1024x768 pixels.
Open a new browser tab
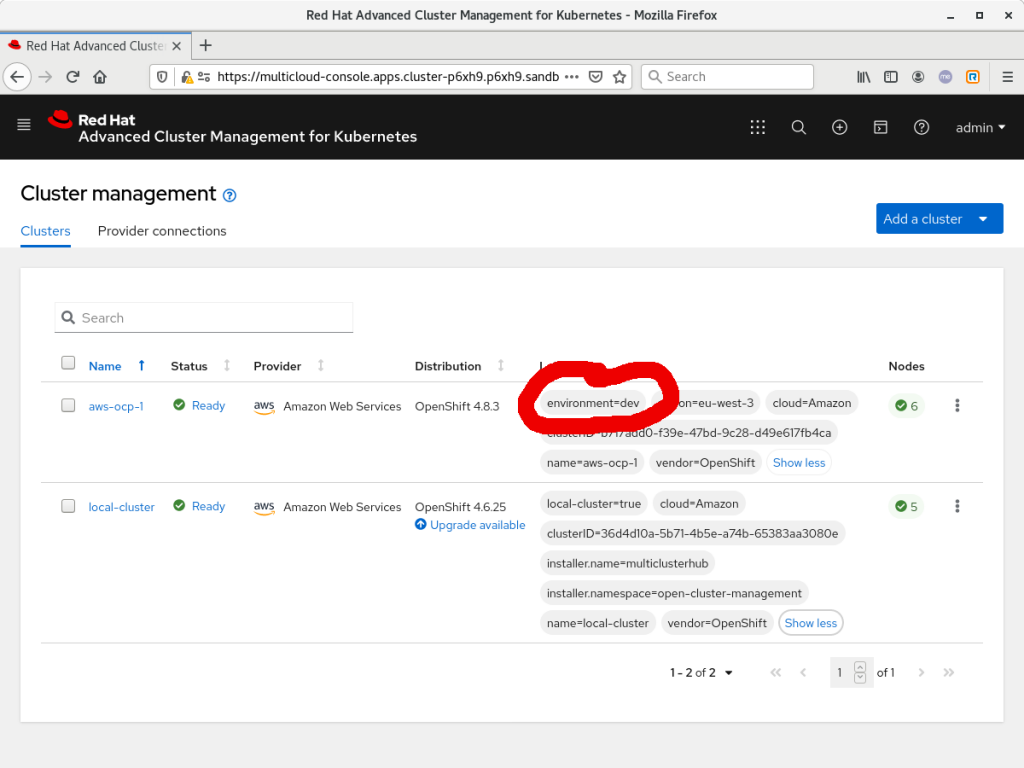coord(206,45)
